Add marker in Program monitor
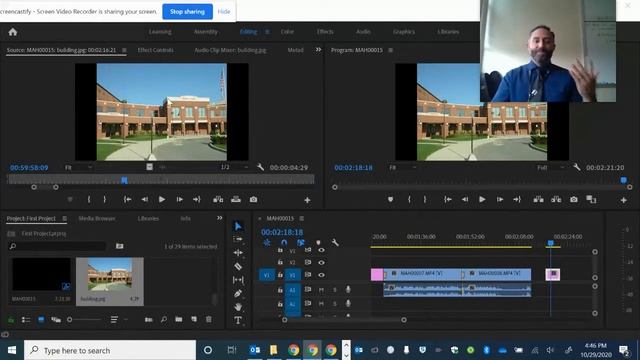 click(x=391, y=200)
